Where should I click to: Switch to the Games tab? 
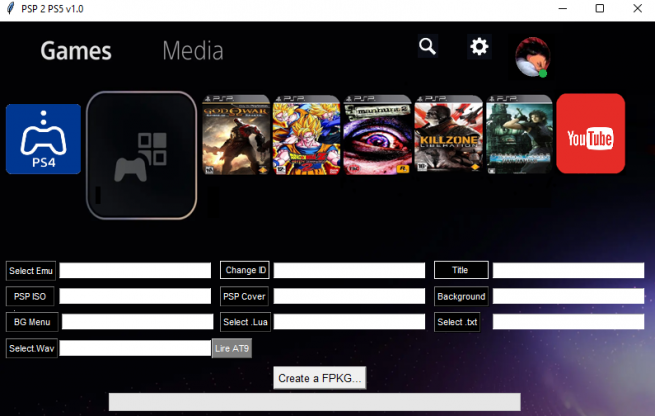76,51
